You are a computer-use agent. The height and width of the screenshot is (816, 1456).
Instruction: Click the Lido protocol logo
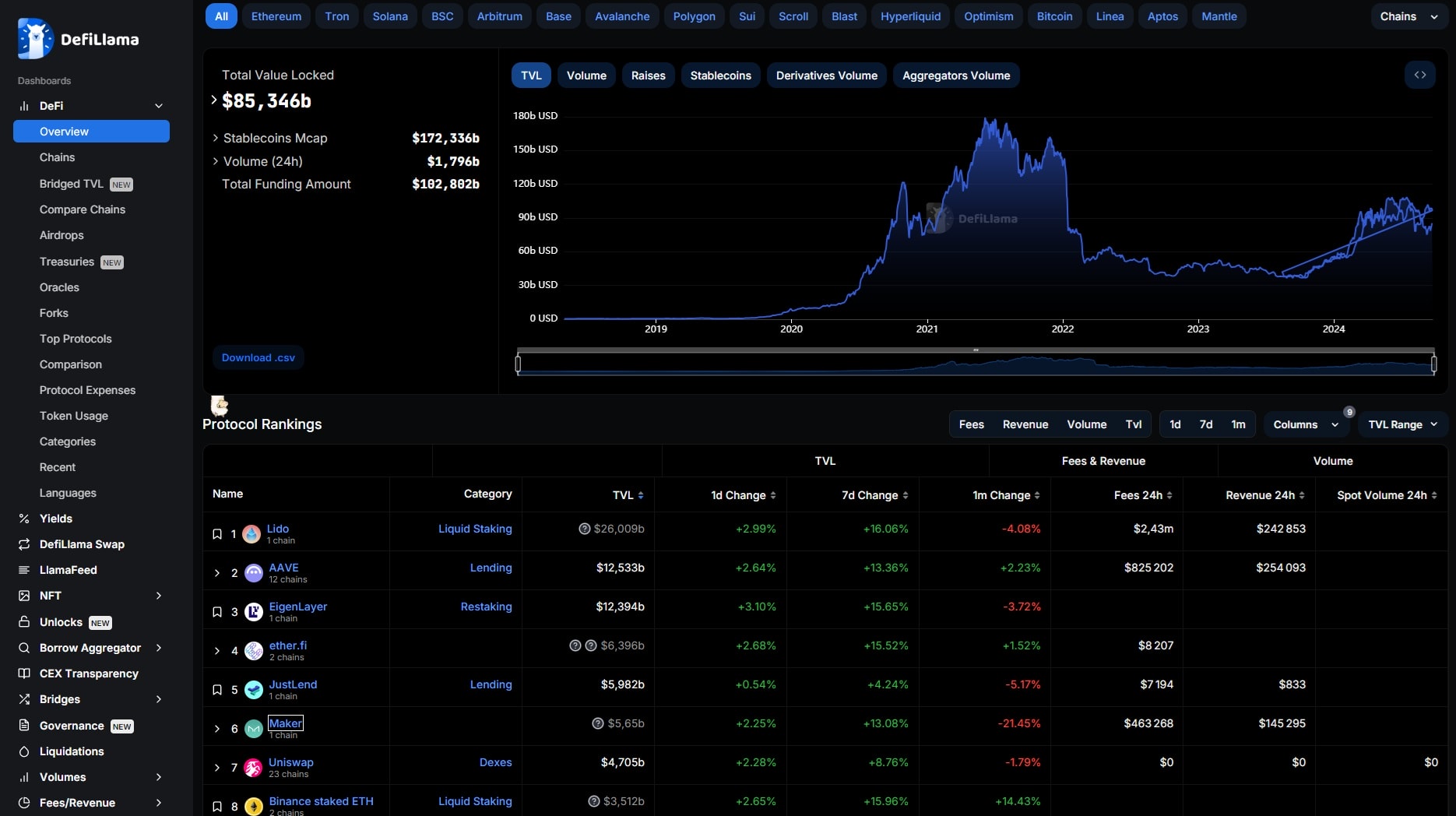point(251,534)
